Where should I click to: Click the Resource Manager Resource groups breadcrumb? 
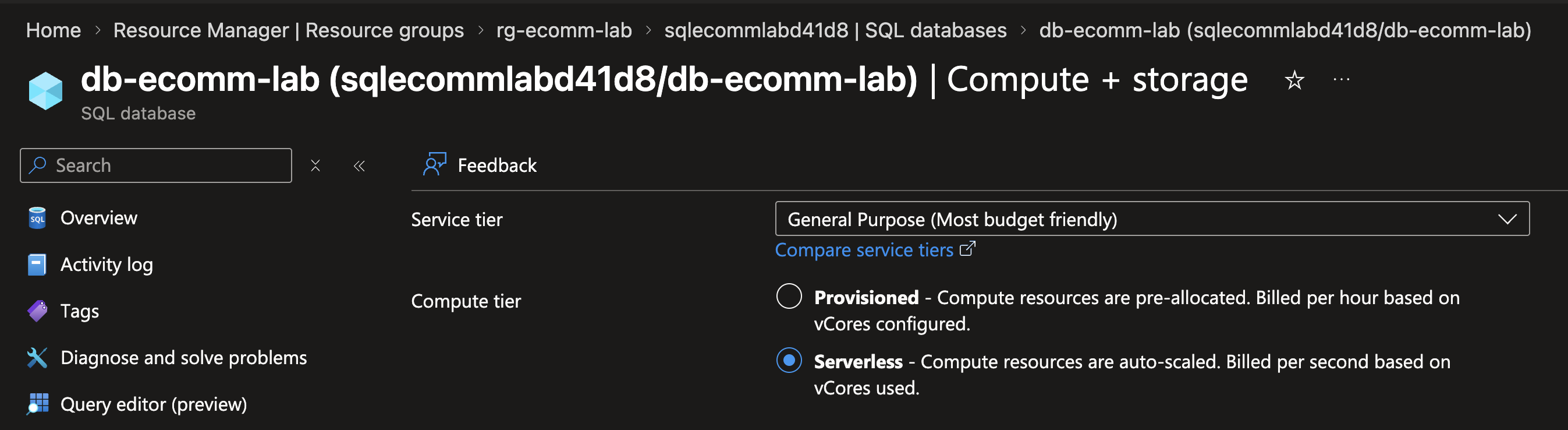click(x=289, y=30)
